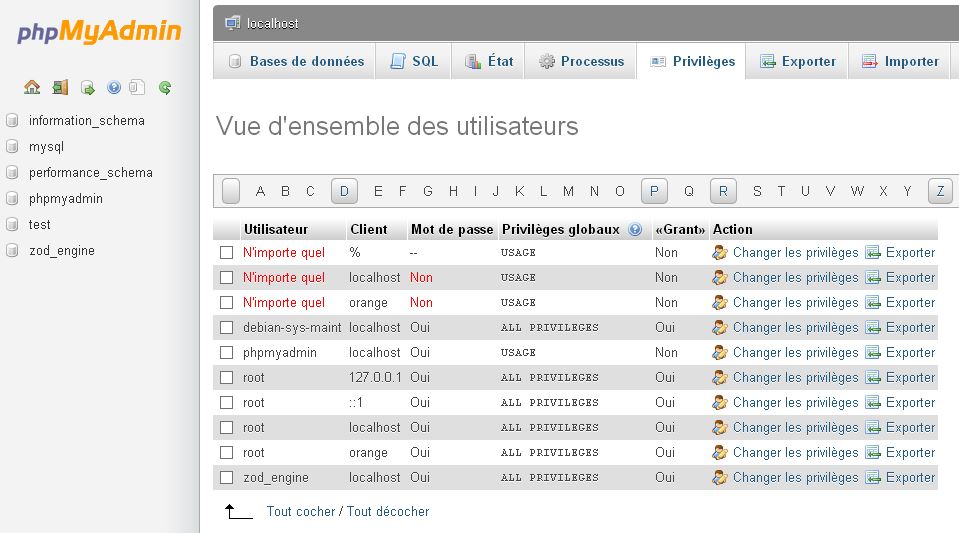This screenshot has width=959, height=533.
Task: Click the localhost server icon
Action: coord(232,23)
